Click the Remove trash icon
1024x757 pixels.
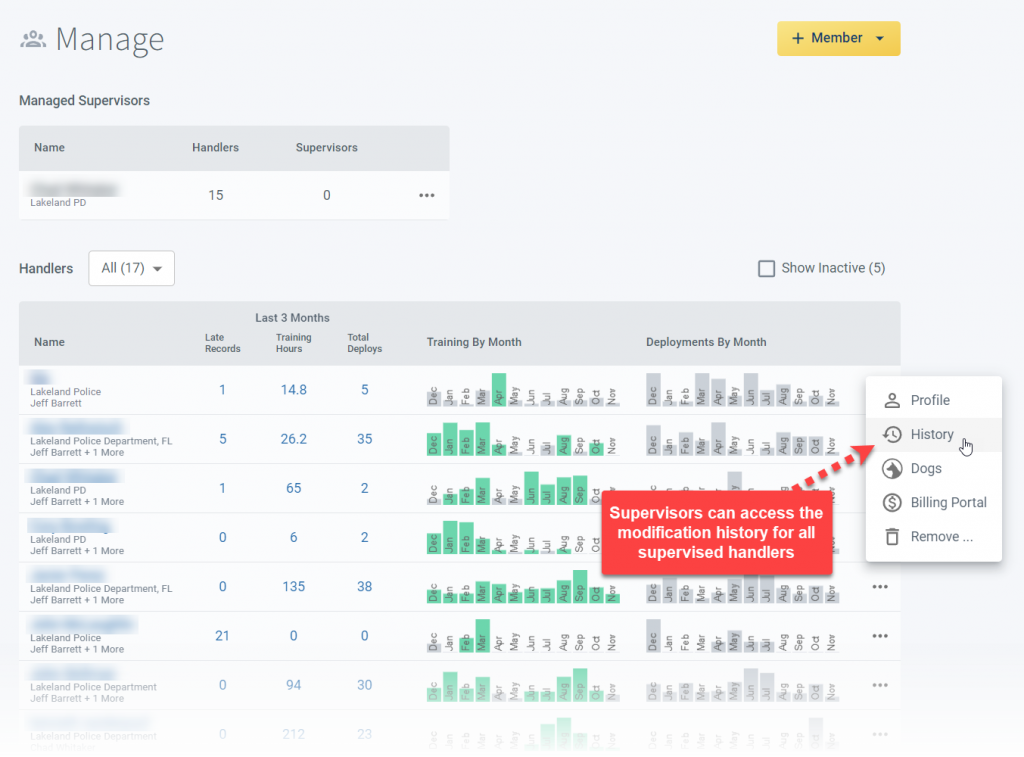point(892,537)
